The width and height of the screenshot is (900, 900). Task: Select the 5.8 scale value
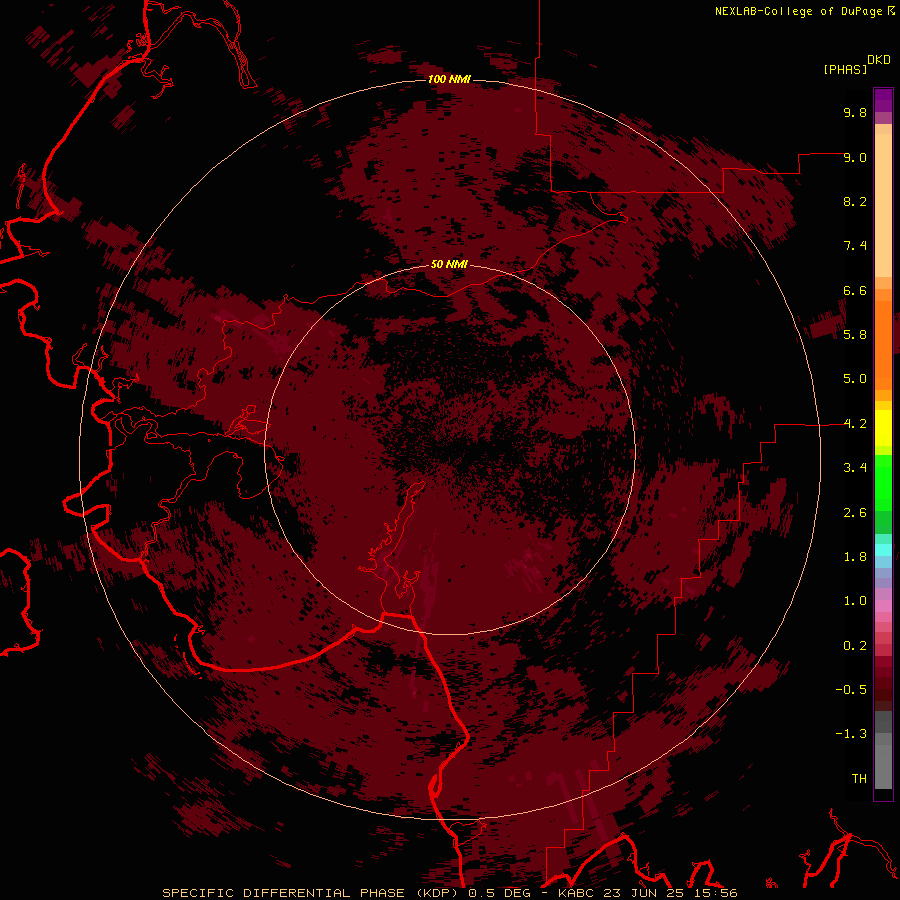click(x=855, y=335)
